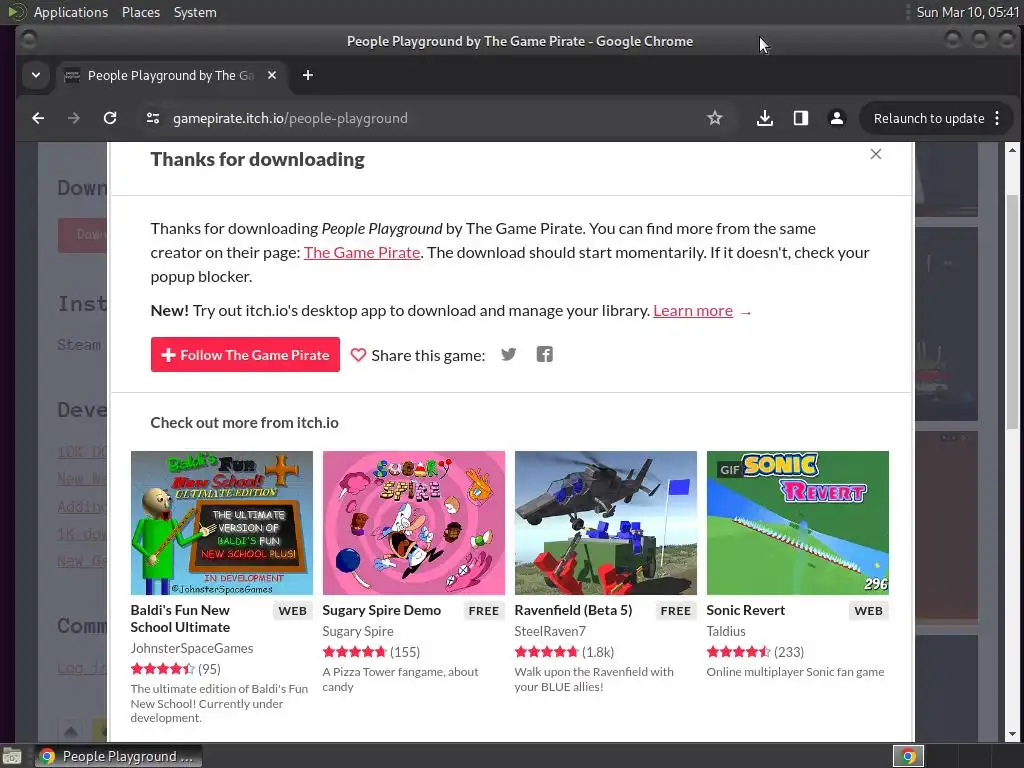The image size is (1024, 768).
Task: Click the page vertical scrollbar thumb
Action: (x=1012, y=310)
